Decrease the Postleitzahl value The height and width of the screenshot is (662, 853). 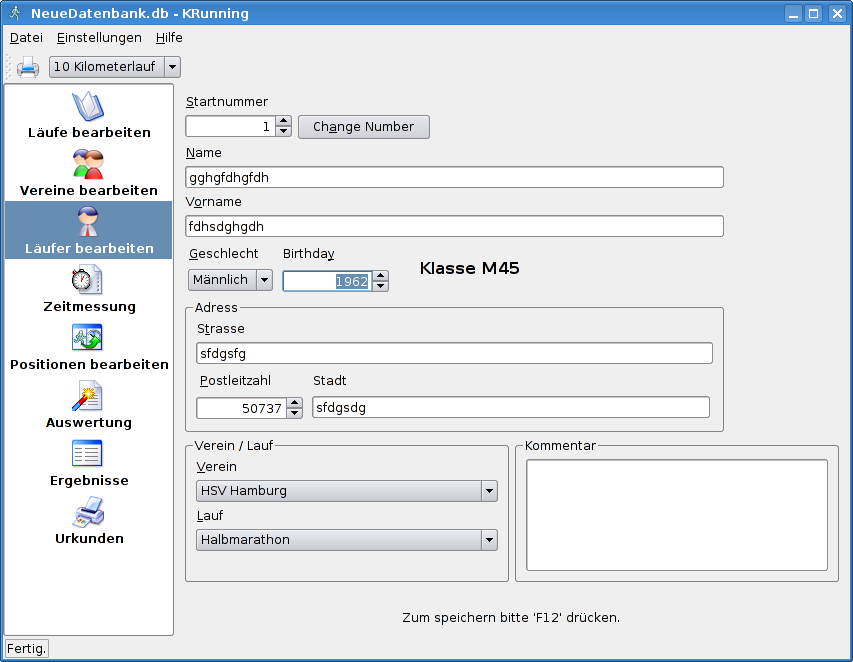coord(294,413)
